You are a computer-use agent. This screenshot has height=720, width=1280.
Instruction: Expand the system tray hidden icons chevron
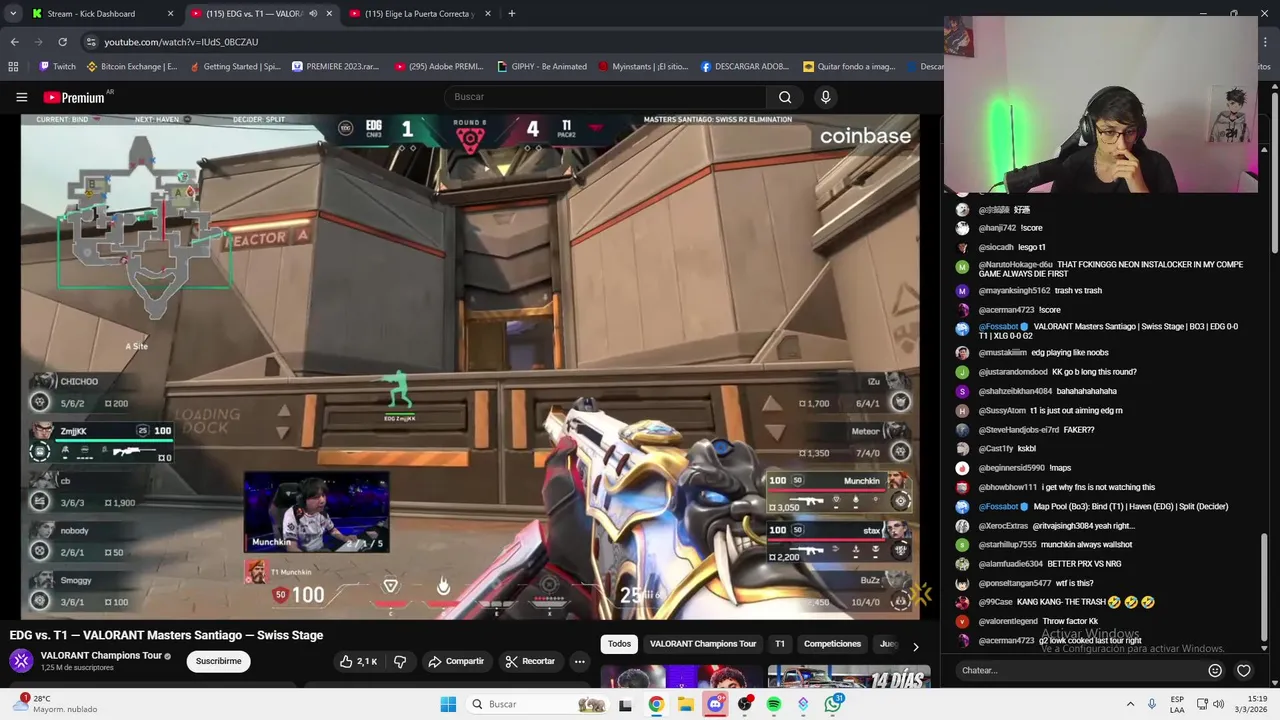[x=1130, y=704]
